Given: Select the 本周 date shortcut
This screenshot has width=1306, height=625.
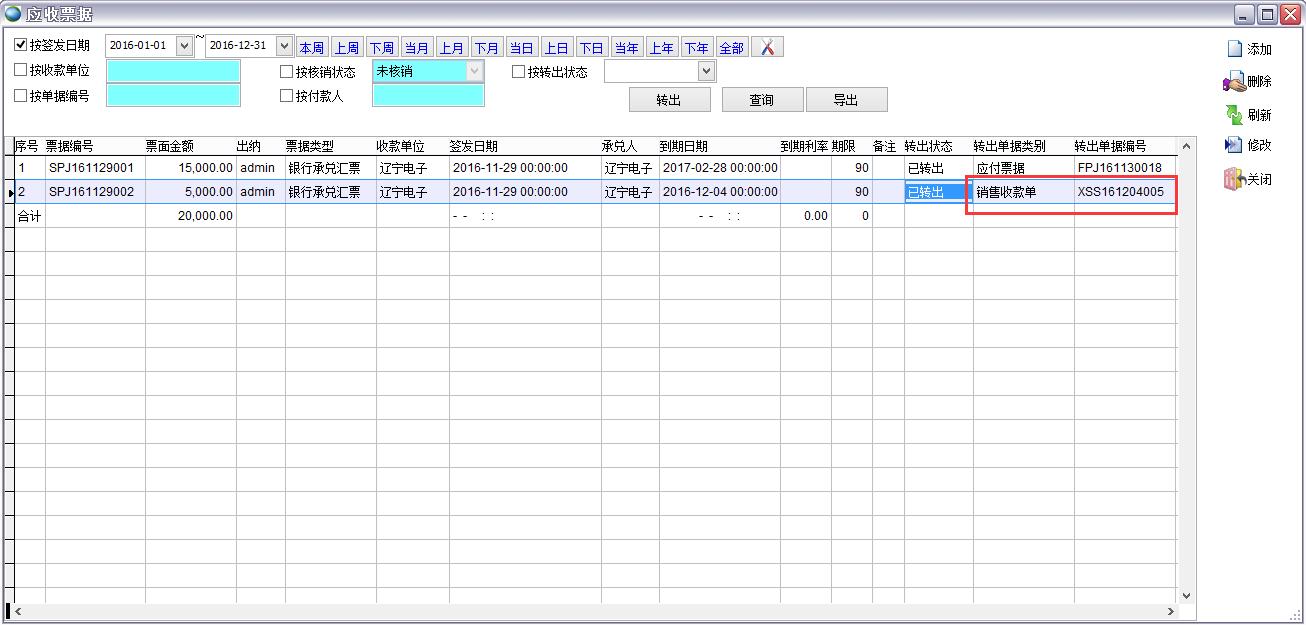Looking at the screenshot, I should tap(311, 48).
